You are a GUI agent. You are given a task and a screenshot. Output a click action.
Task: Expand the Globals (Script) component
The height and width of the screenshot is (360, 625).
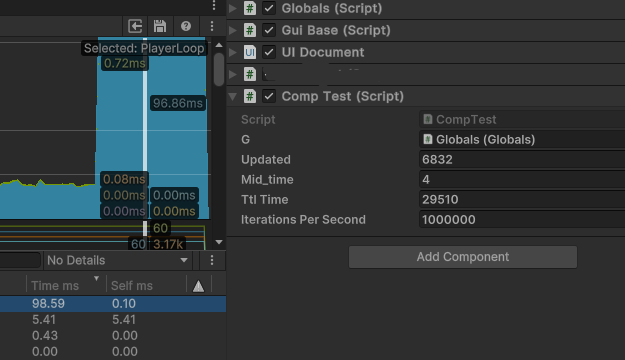(233, 8)
